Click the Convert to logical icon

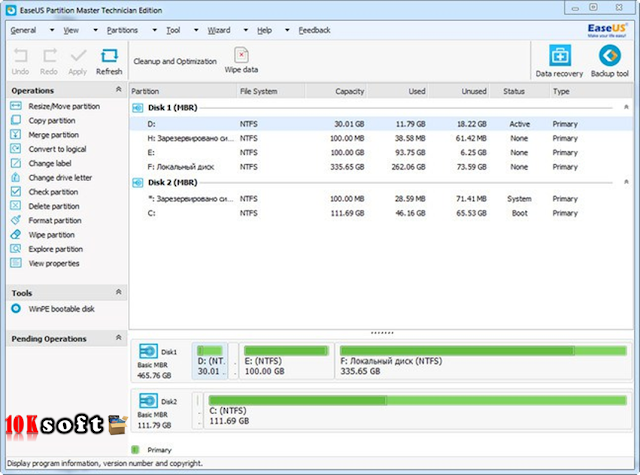click(16, 149)
